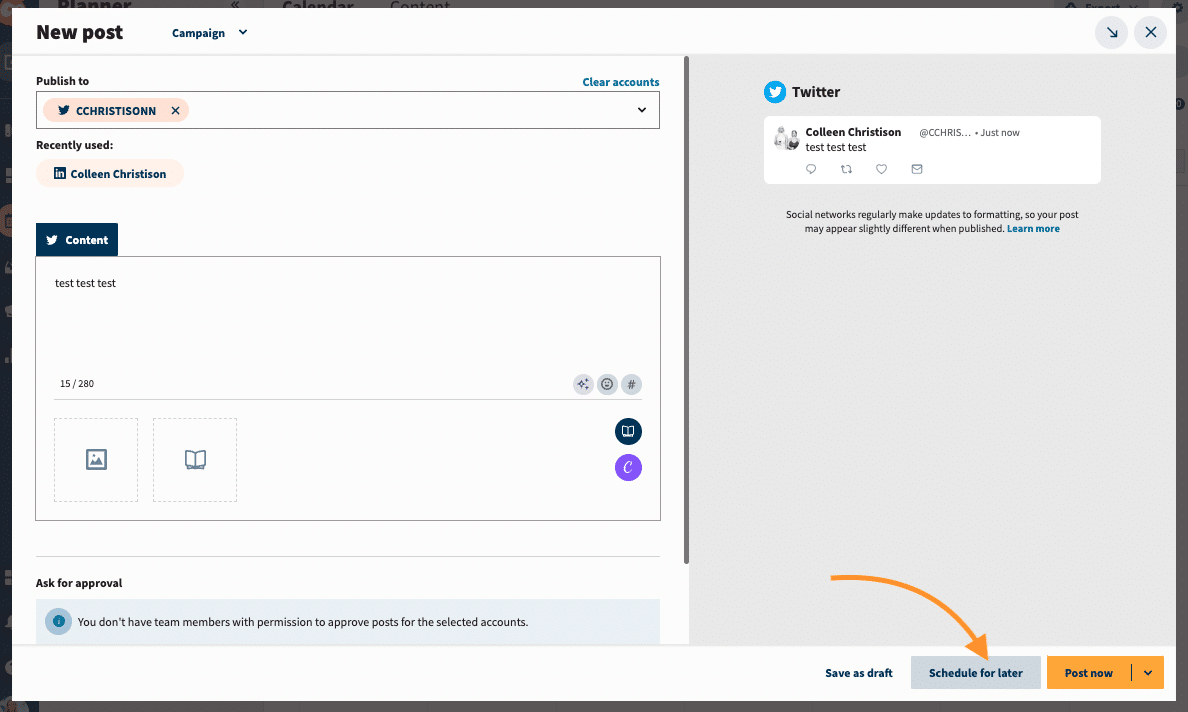Open the emoji picker
This screenshot has height=712, width=1188.
tap(607, 384)
